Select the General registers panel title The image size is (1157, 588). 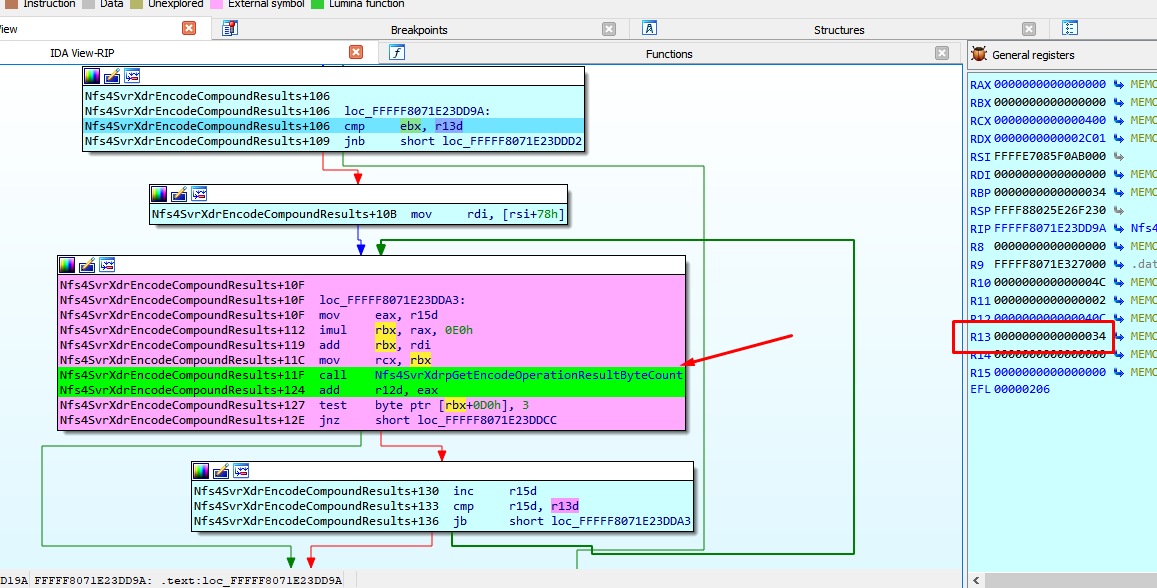[x=1033, y=55]
